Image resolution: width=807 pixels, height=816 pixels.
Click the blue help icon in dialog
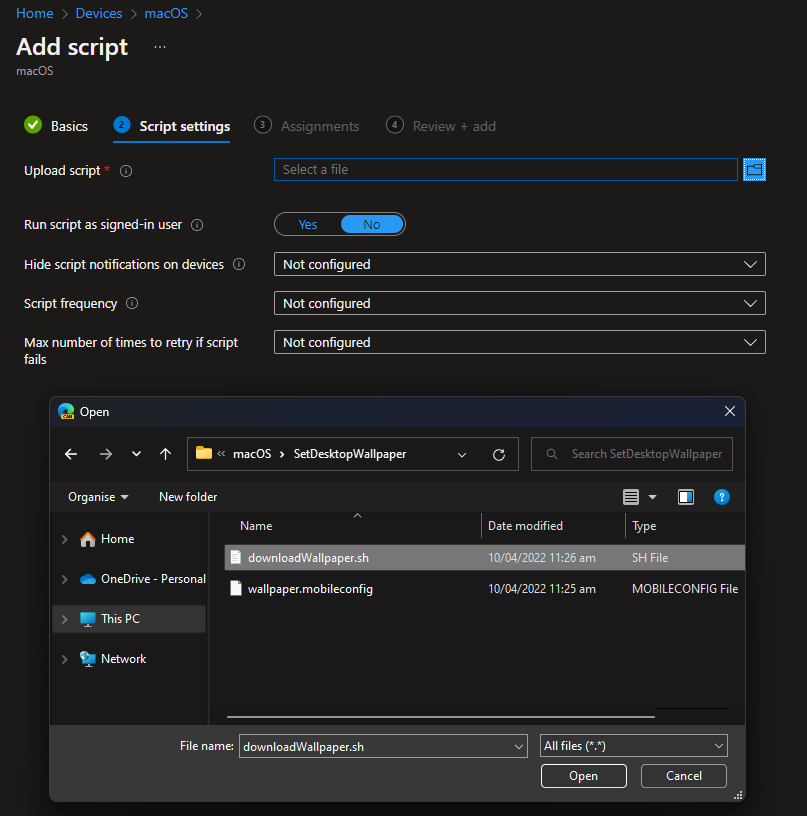[722, 497]
